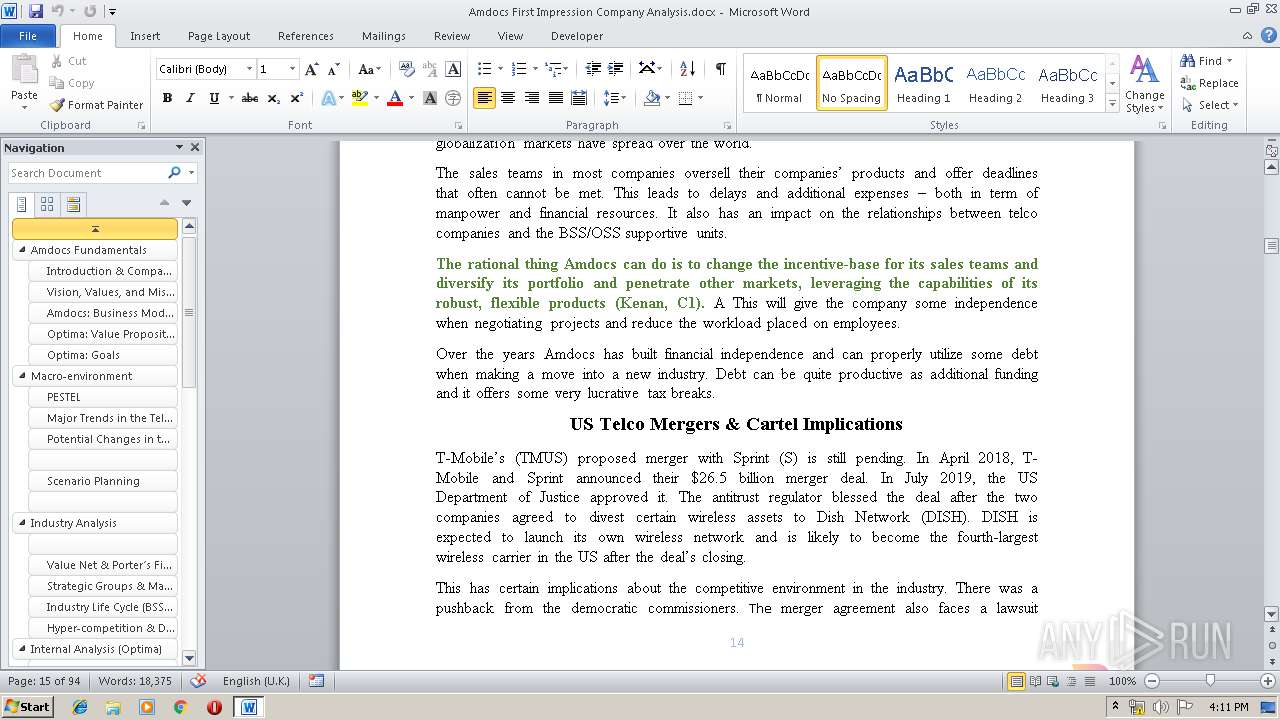Expand the Styles gallery

coord(1112,104)
